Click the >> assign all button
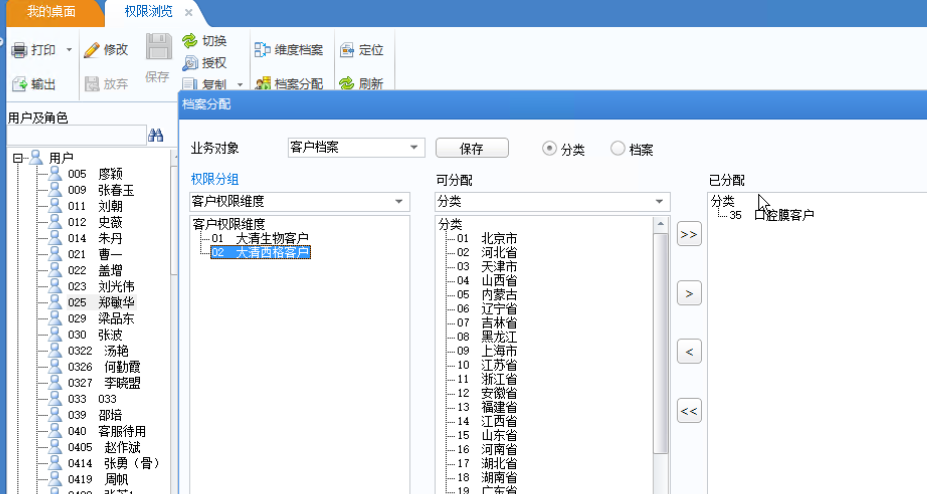Screen dimensions: 927x494 coord(689,235)
